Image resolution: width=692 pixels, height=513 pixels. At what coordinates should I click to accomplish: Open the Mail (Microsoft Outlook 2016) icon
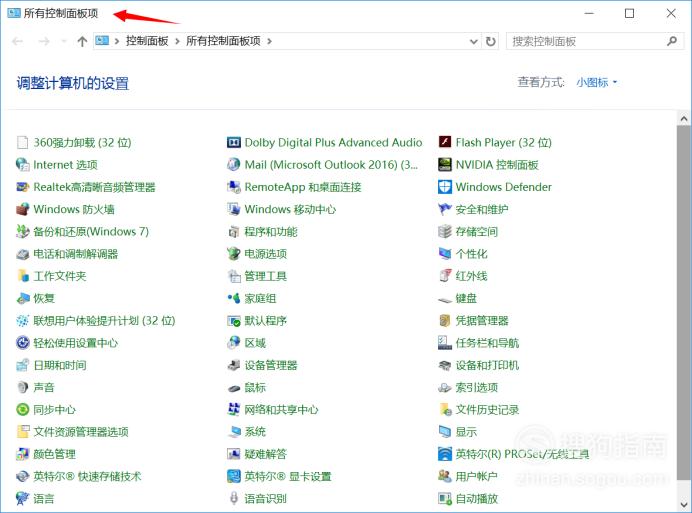(x=233, y=165)
